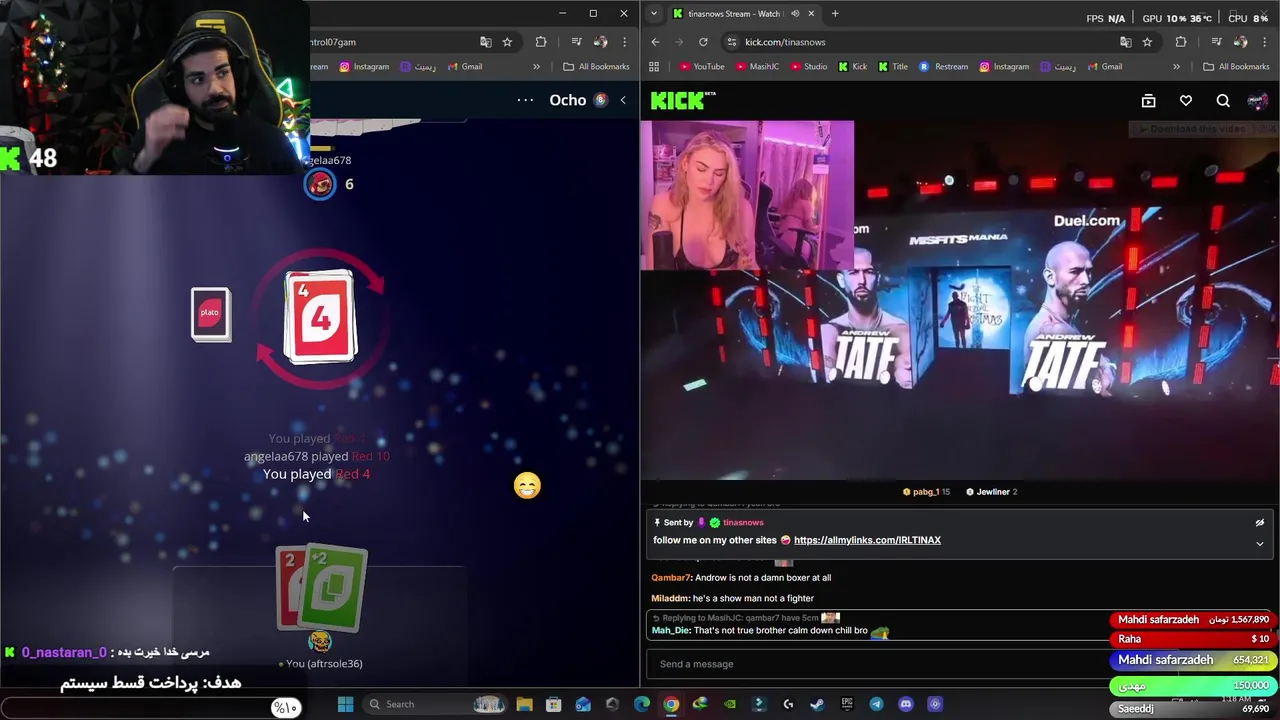Open Title bookmark
The width and height of the screenshot is (1280, 720).
click(x=893, y=67)
